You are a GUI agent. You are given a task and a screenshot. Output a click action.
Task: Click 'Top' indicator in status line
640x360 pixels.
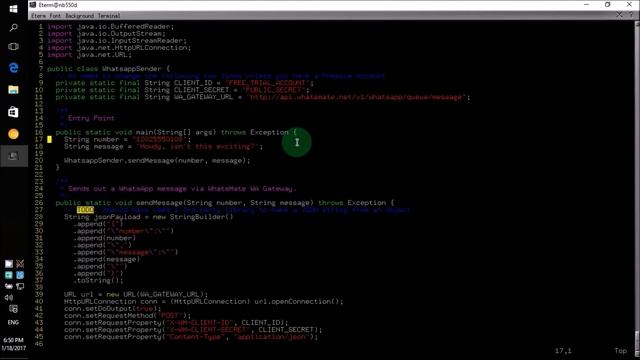tap(620, 351)
